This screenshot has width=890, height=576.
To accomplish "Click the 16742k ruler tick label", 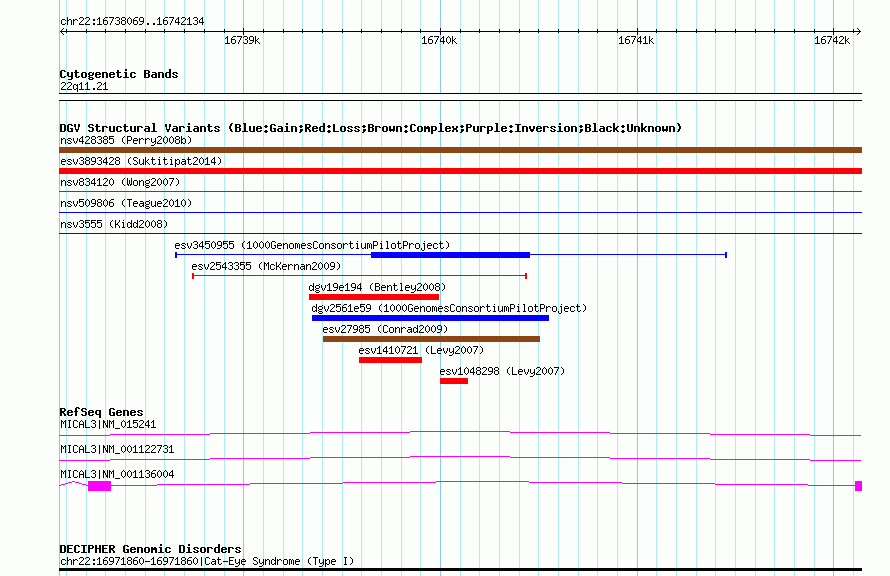I will click(x=832, y=40).
